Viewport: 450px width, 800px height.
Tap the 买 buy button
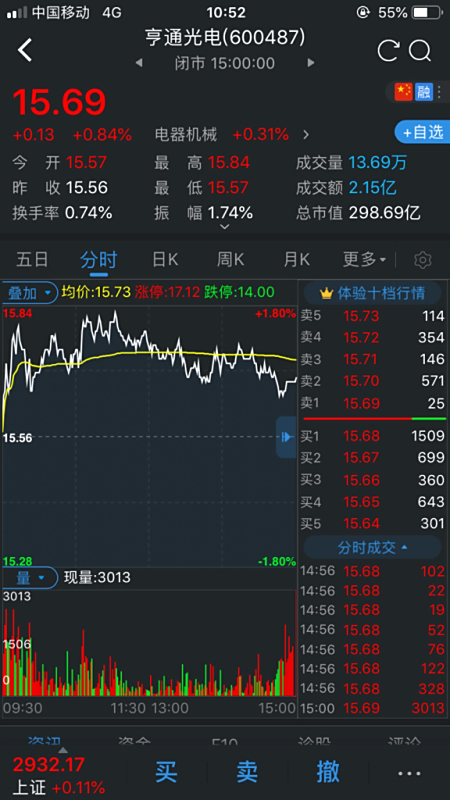(x=166, y=772)
